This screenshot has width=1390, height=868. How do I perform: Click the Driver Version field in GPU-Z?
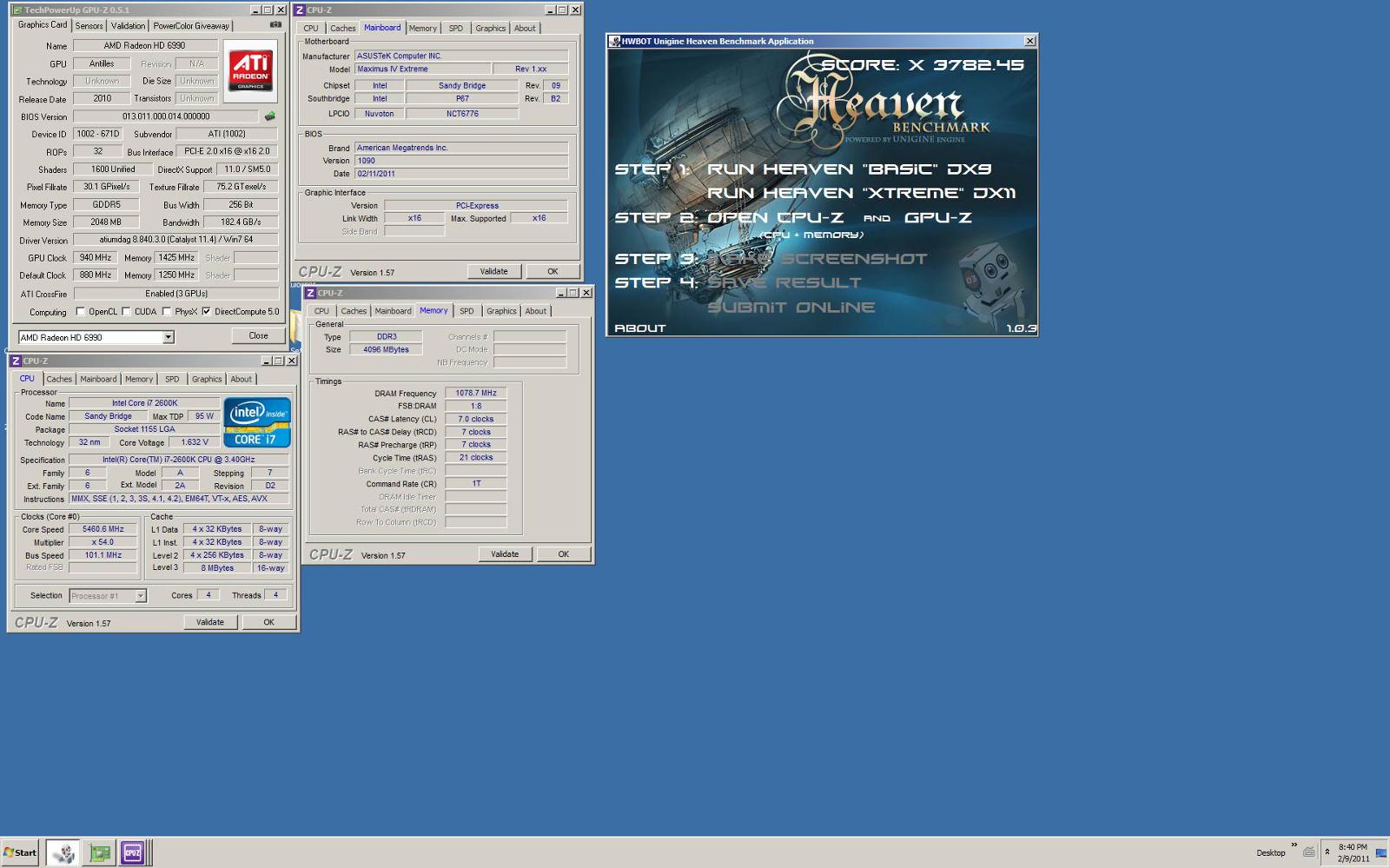[175, 240]
